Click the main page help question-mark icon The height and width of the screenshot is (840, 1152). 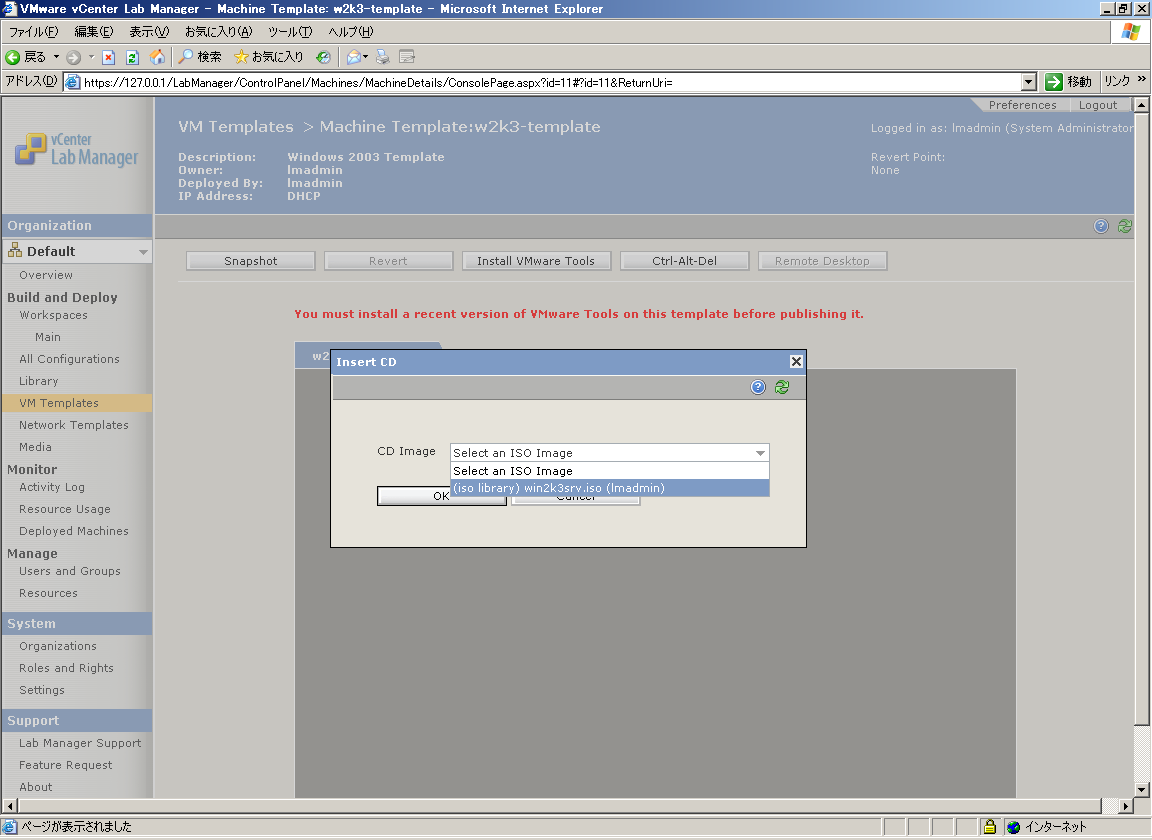tap(1101, 226)
